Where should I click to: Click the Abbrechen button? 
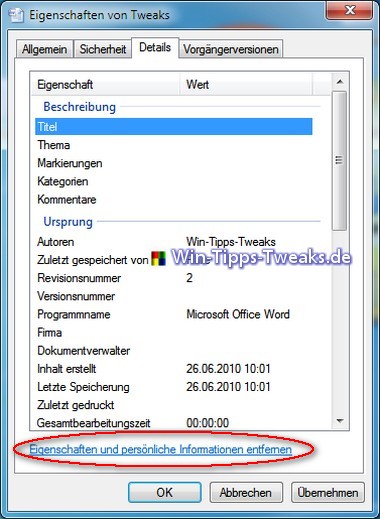(246, 492)
